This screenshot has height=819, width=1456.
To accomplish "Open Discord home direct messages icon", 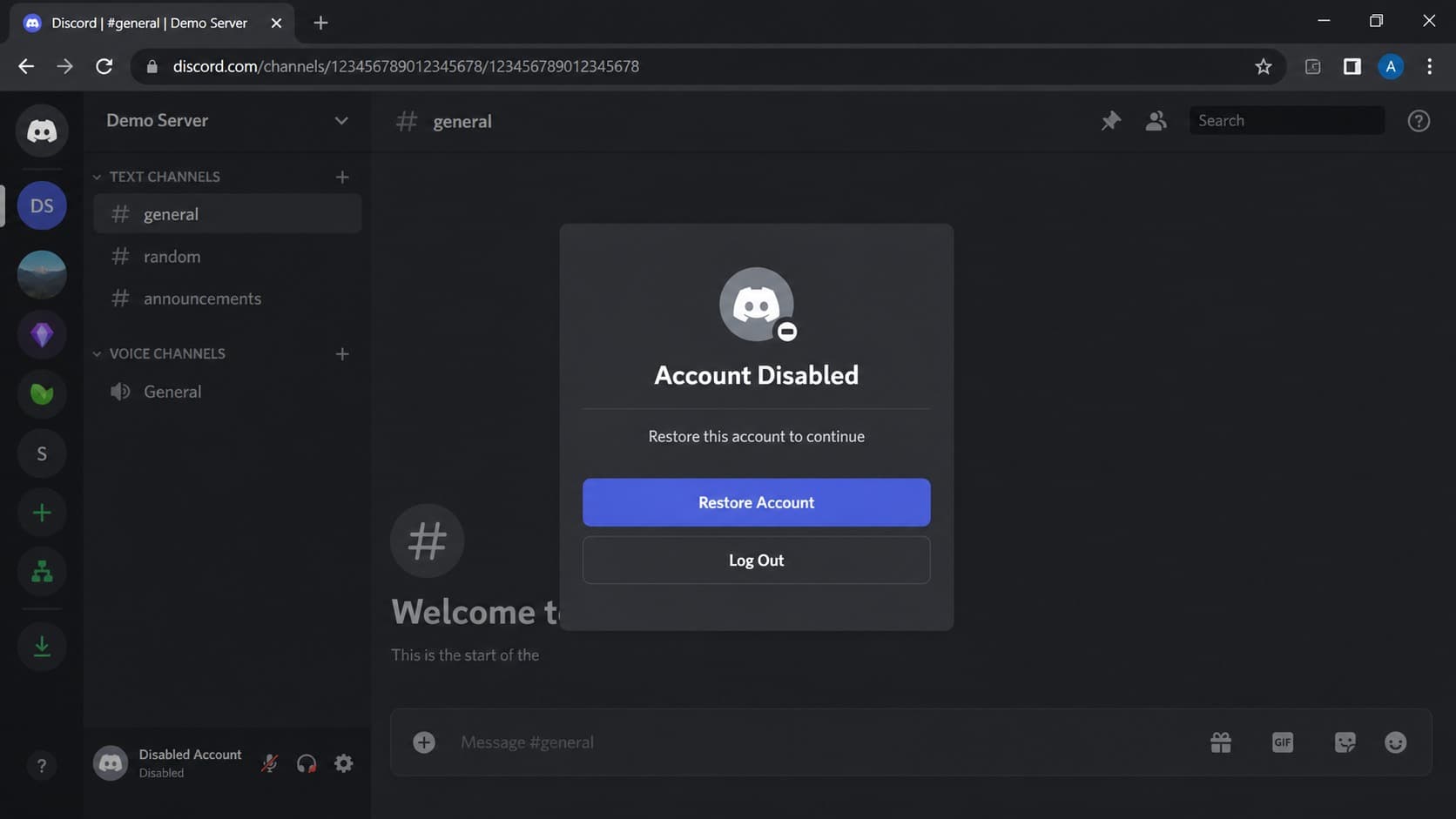I will [42, 131].
